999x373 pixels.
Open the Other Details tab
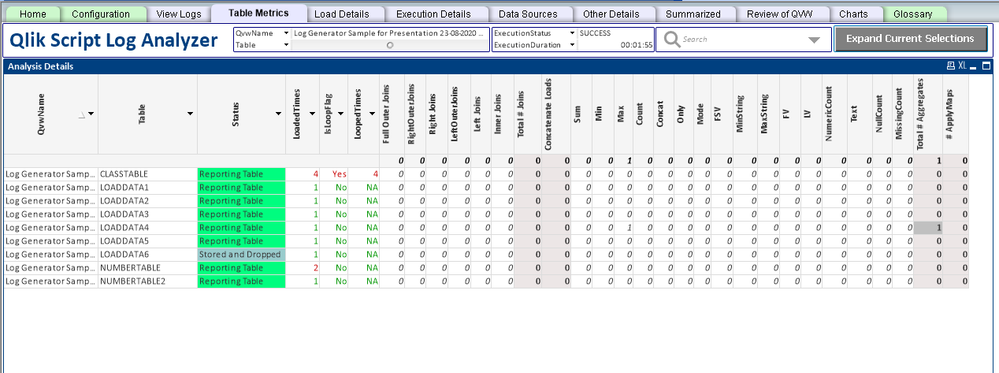[610, 14]
